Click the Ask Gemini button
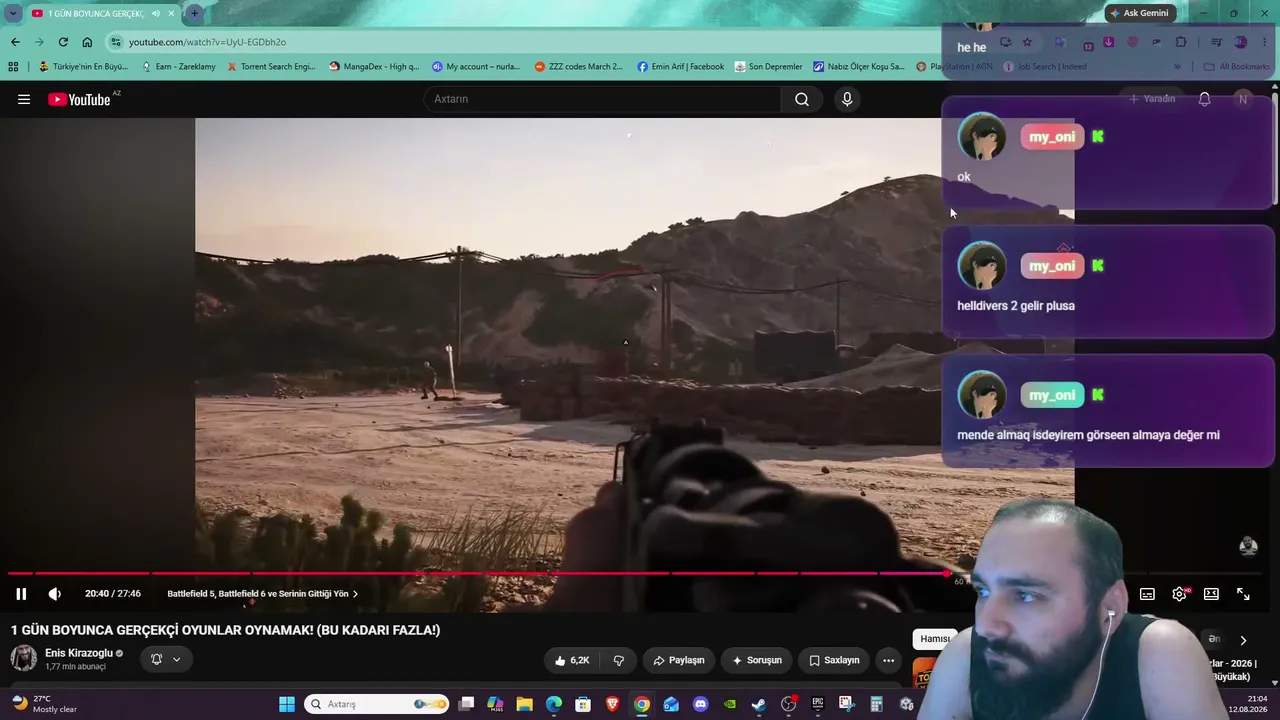This screenshot has width=1280, height=720. [x=1139, y=13]
